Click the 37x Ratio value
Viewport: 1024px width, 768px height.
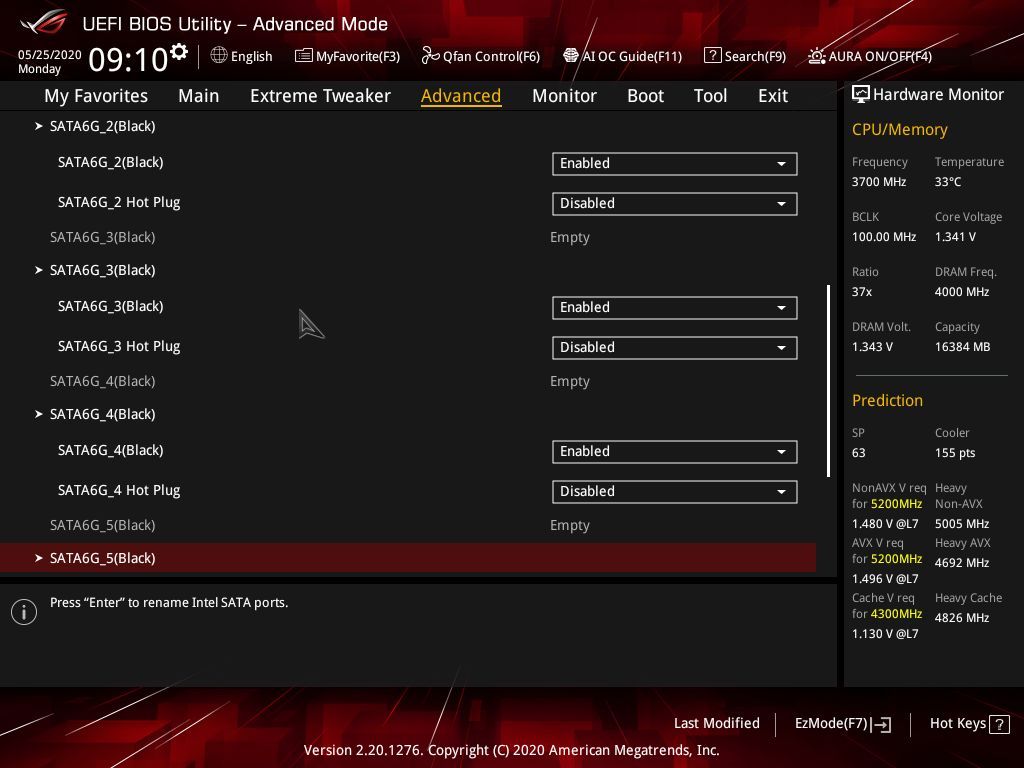(861, 292)
